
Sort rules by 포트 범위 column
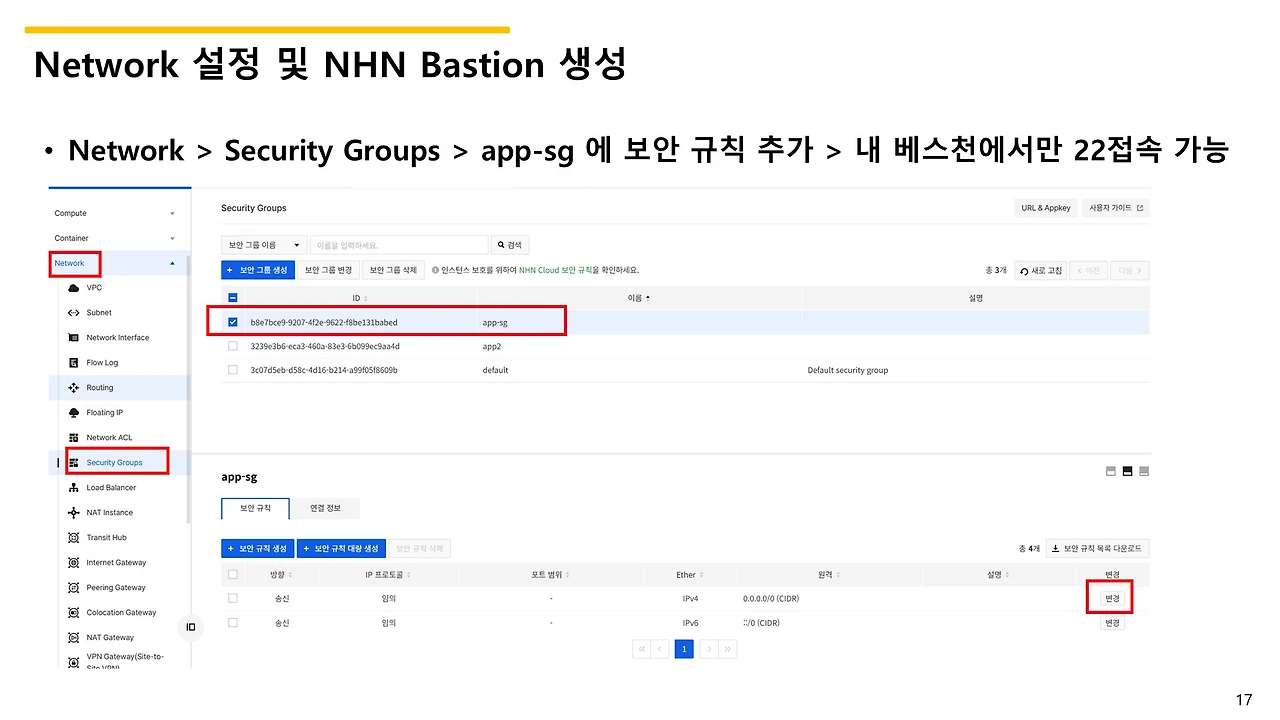point(551,575)
